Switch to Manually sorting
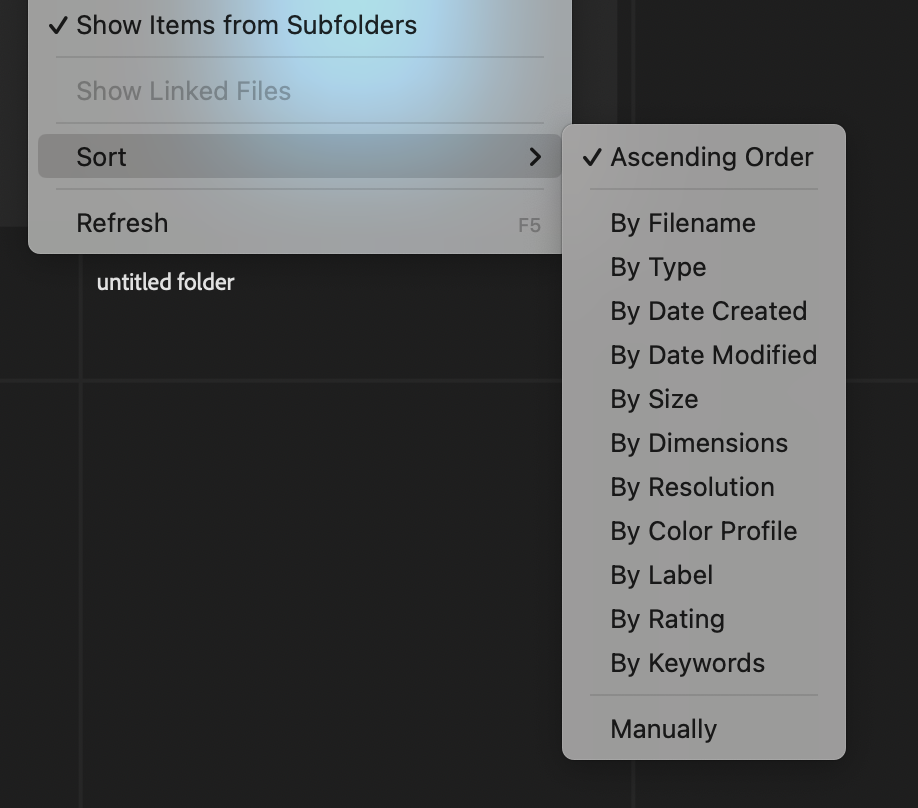This screenshot has width=918, height=808. click(x=663, y=729)
